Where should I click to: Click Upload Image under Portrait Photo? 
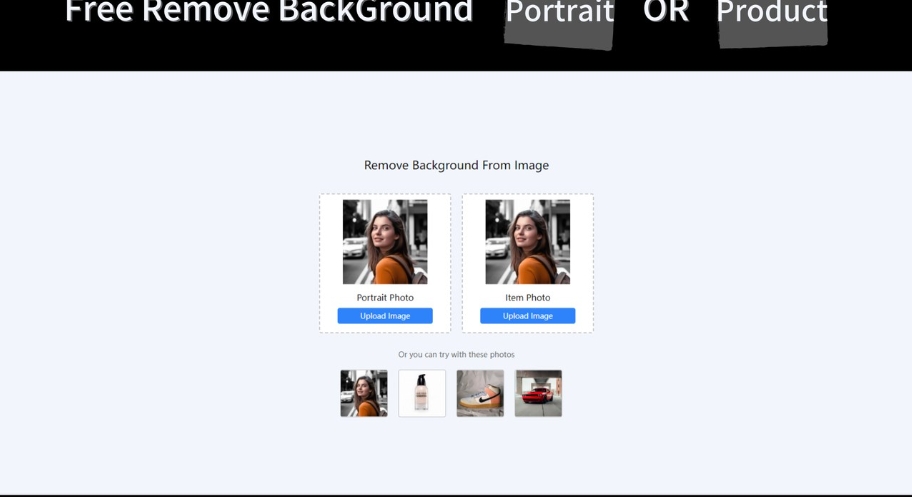[385, 316]
